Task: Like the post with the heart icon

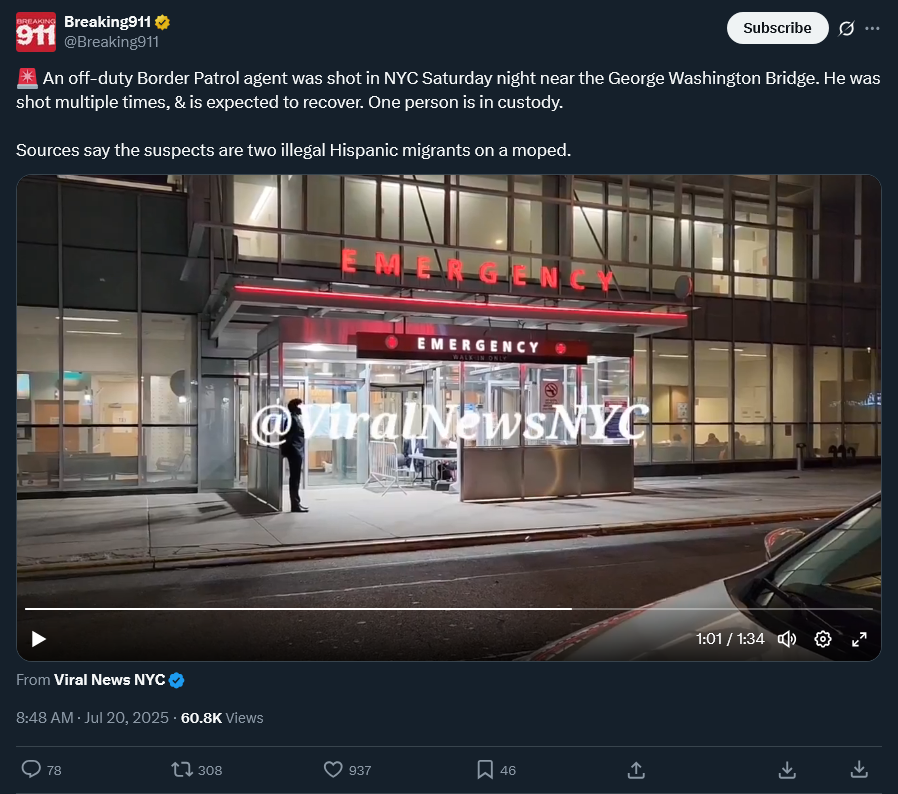Action: (333, 769)
